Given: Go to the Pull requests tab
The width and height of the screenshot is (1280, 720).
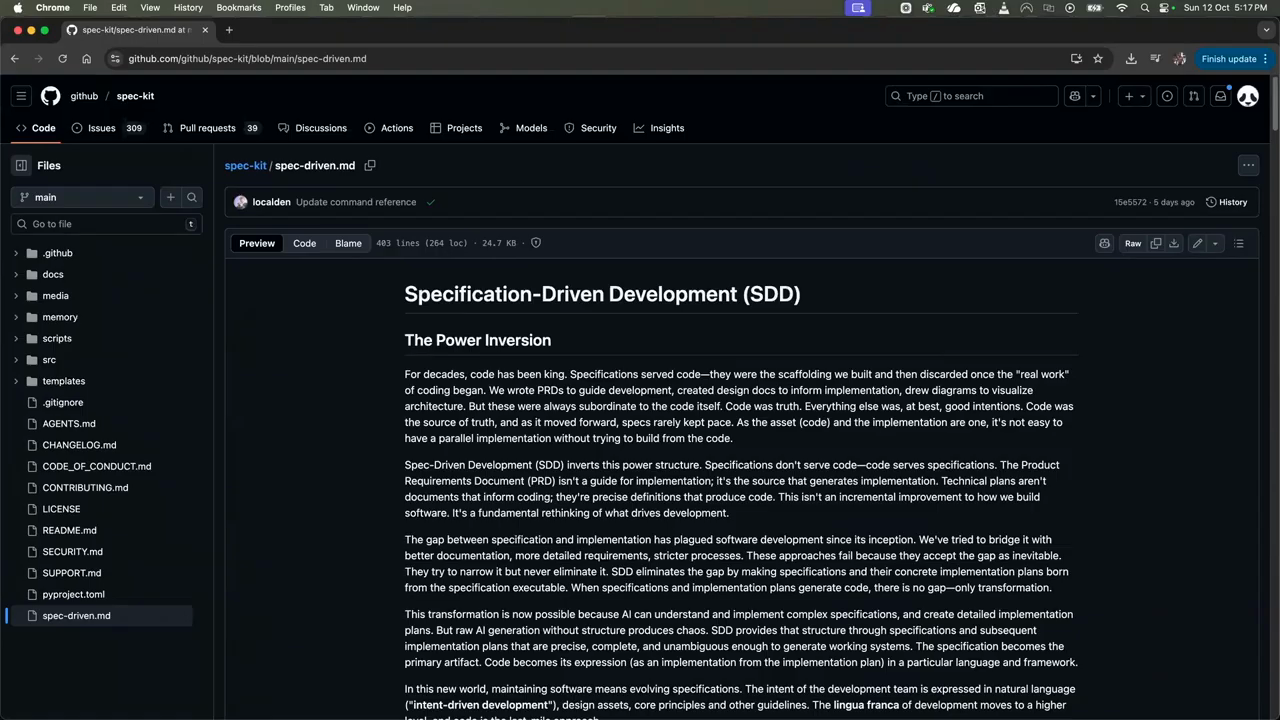Looking at the screenshot, I should [207, 128].
